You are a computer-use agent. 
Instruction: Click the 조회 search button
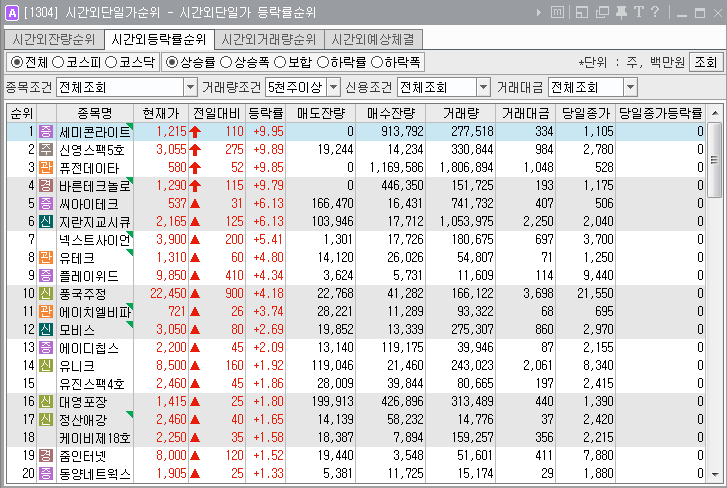click(x=706, y=62)
